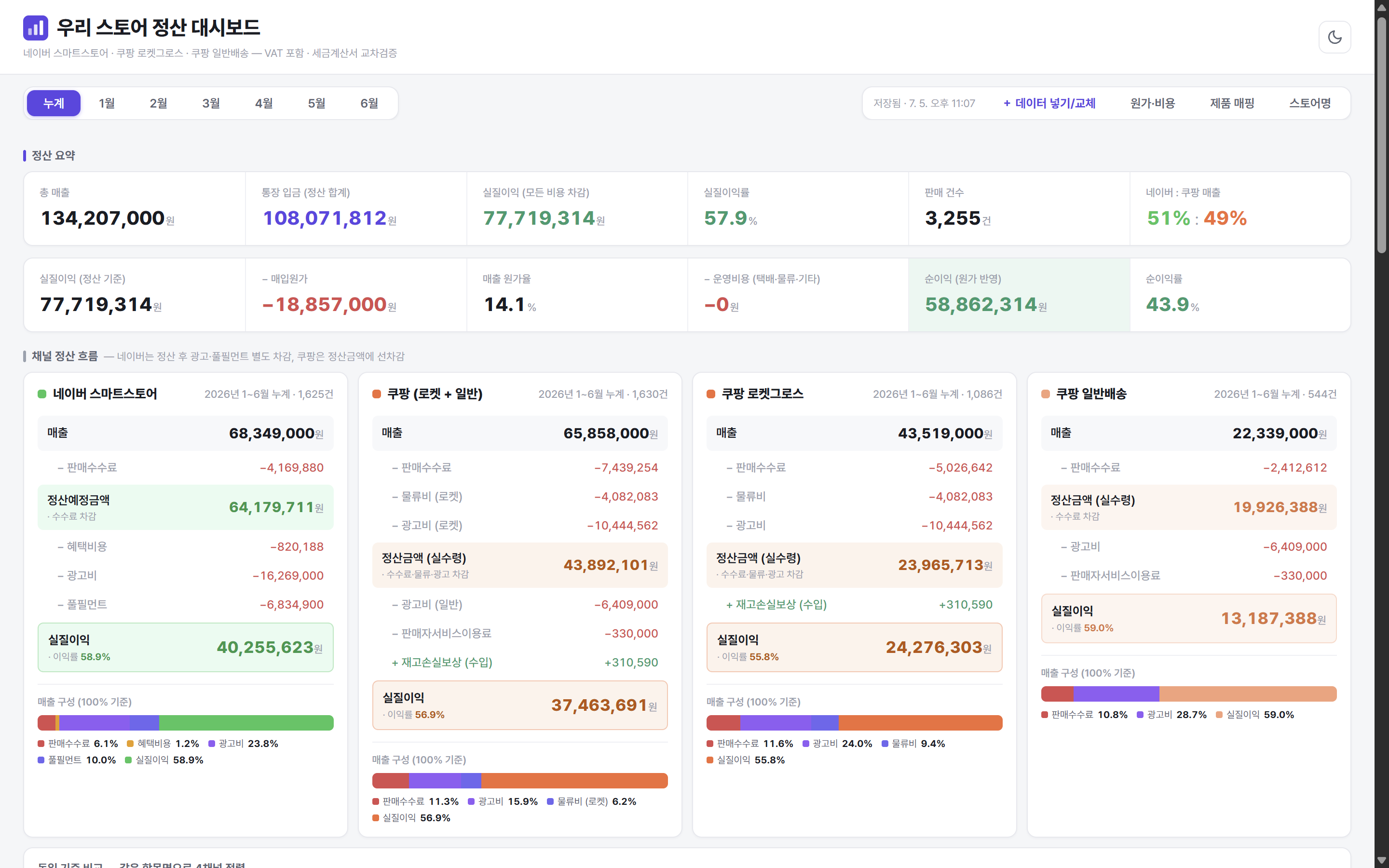
Task: Select the 4월 tab
Action: (264, 103)
